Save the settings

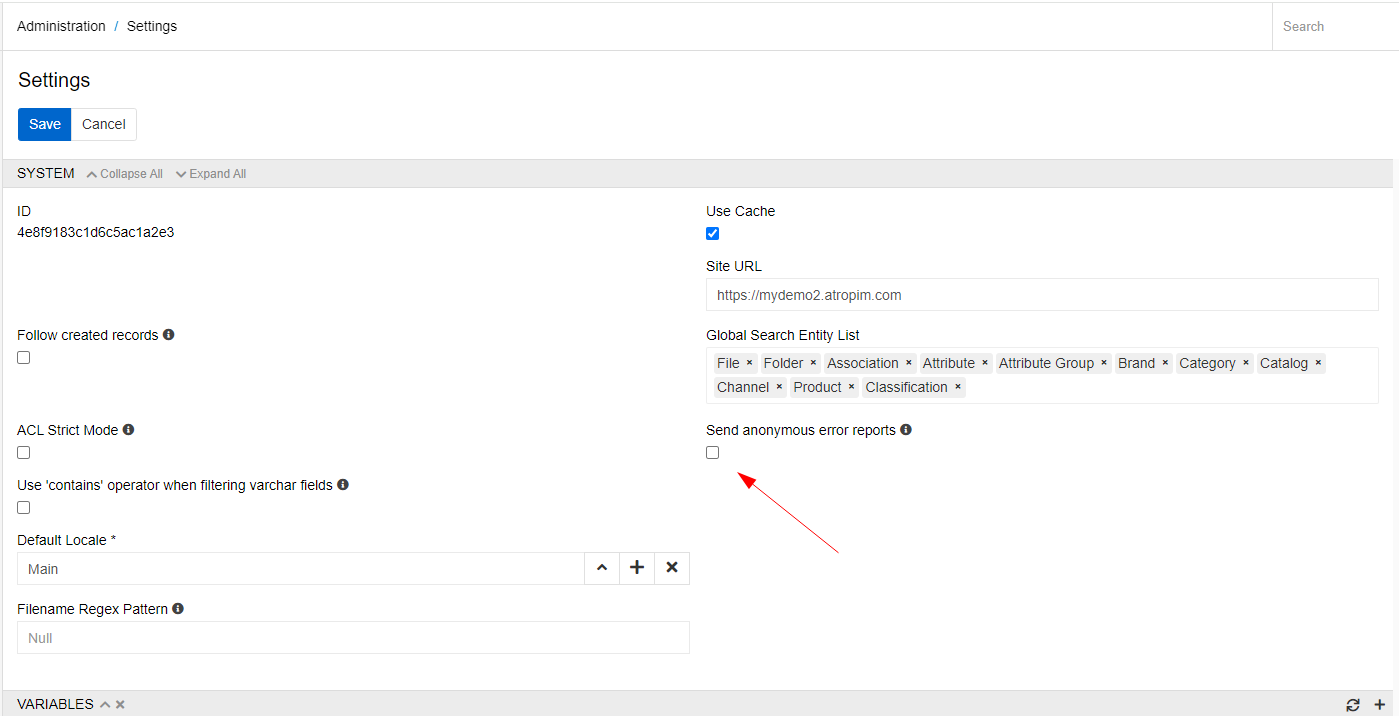[45, 124]
